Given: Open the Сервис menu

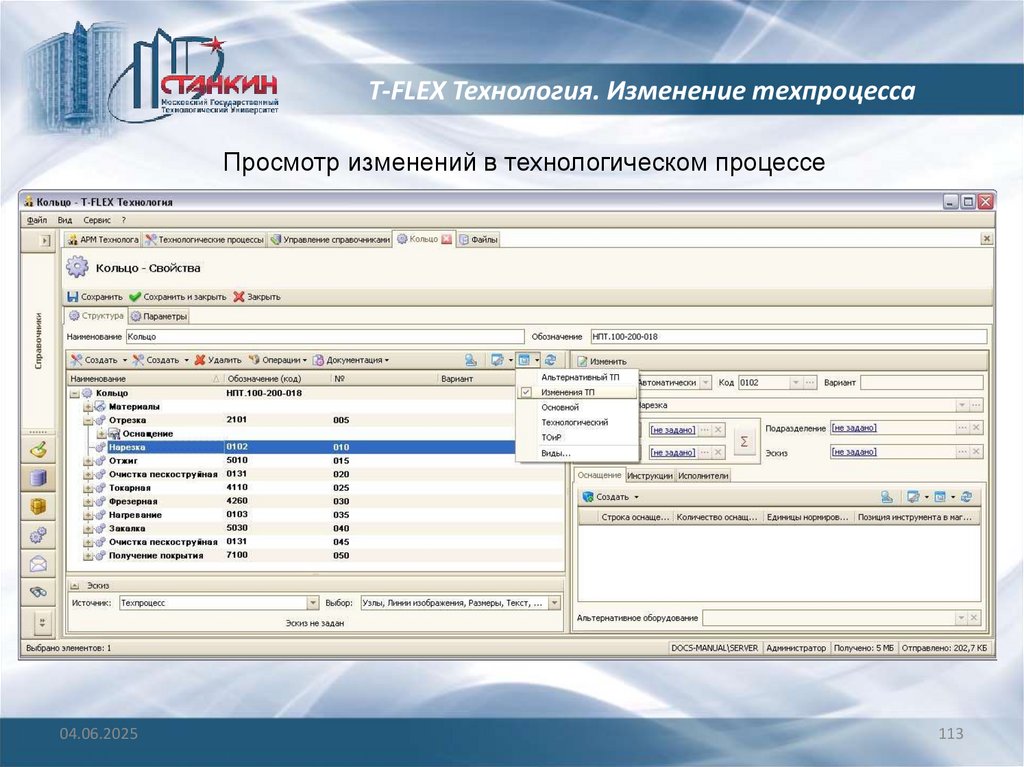Looking at the screenshot, I should pyautogui.click(x=97, y=220).
